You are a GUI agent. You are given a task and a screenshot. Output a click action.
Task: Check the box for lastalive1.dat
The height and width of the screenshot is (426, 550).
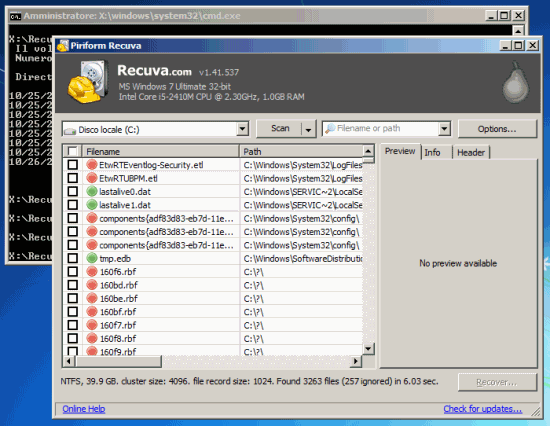[x=73, y=205]
